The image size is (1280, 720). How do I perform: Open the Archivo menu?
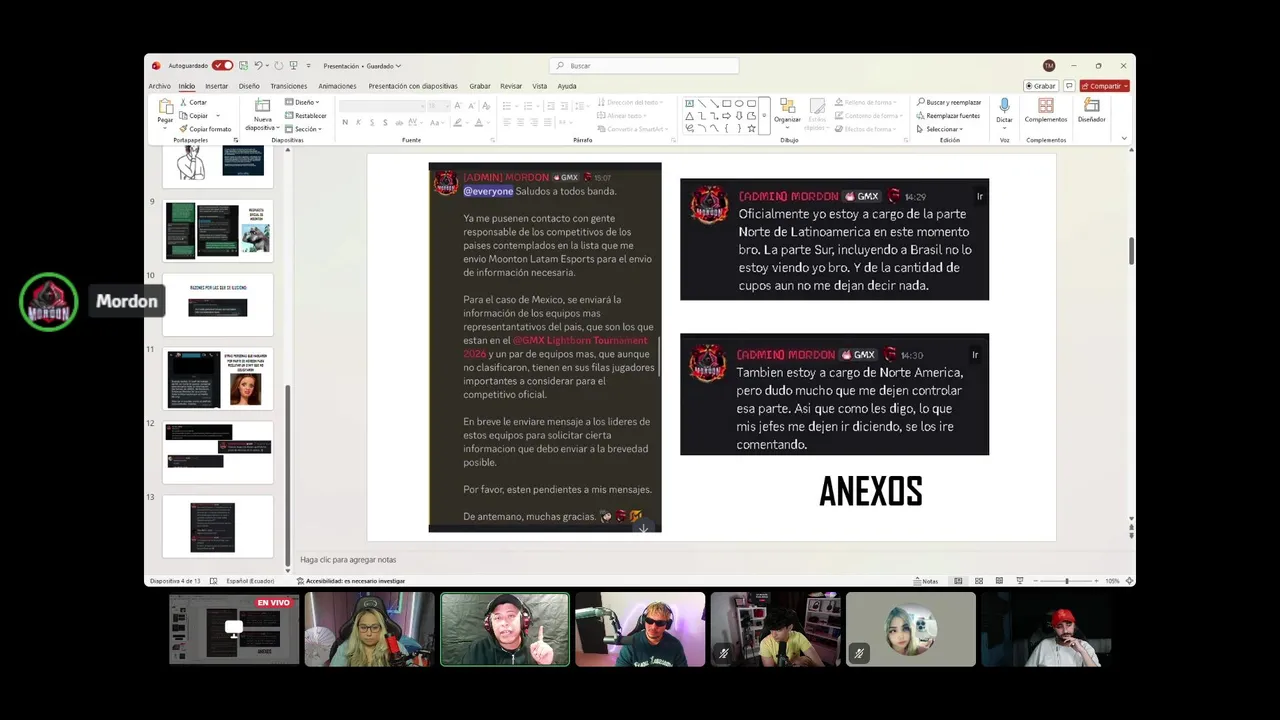[x=160, y=86]
